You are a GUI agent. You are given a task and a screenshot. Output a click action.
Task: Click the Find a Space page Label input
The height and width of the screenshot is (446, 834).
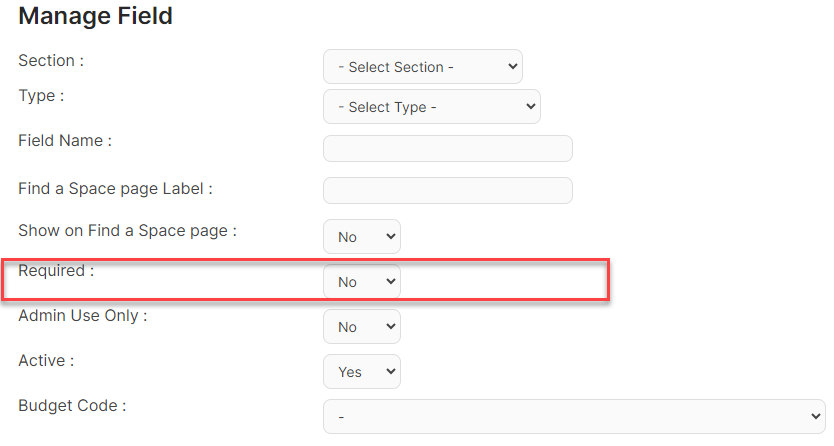point(448,190)
